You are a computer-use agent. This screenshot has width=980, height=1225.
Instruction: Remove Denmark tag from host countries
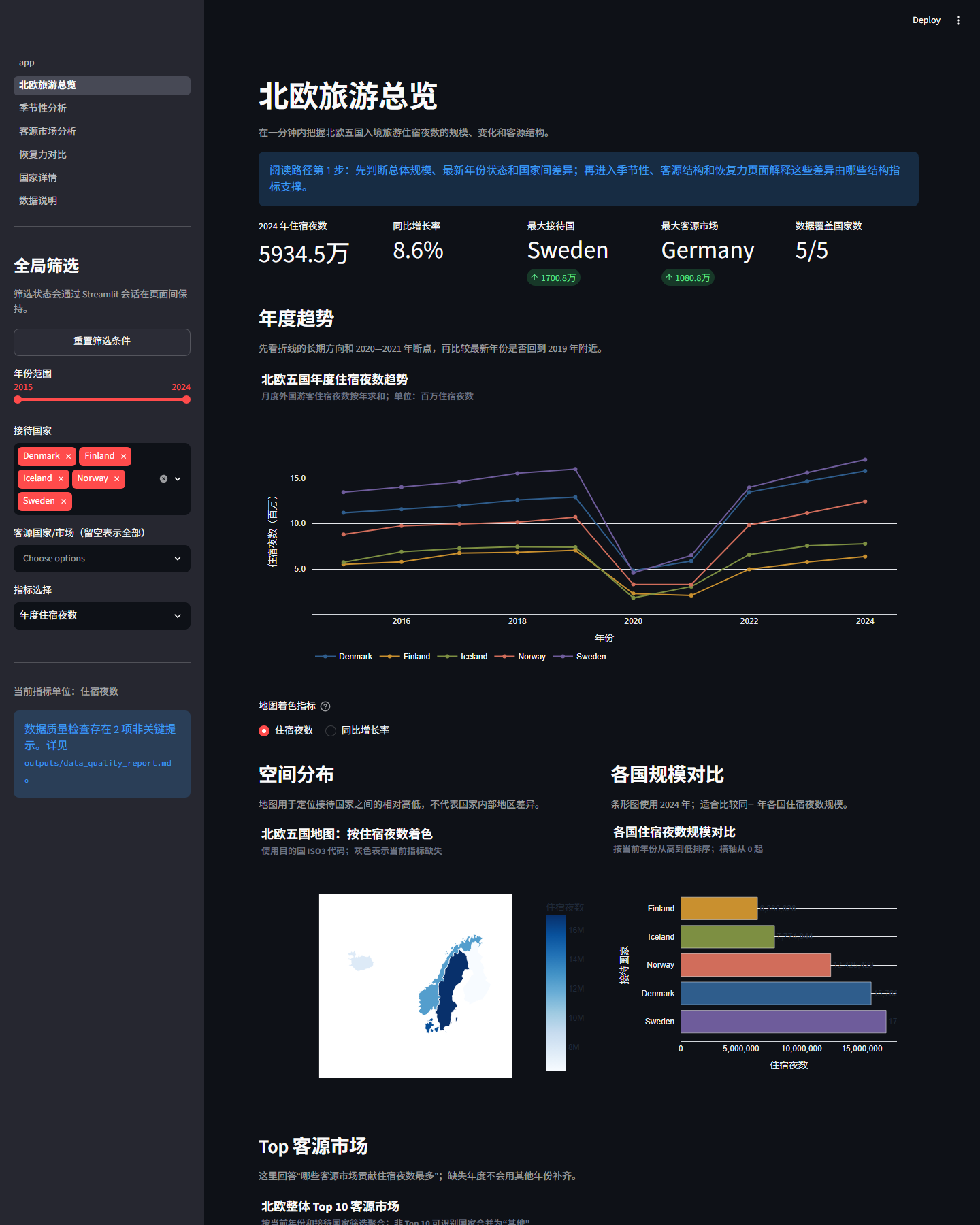pyautogui.click(x=68, y=457)
